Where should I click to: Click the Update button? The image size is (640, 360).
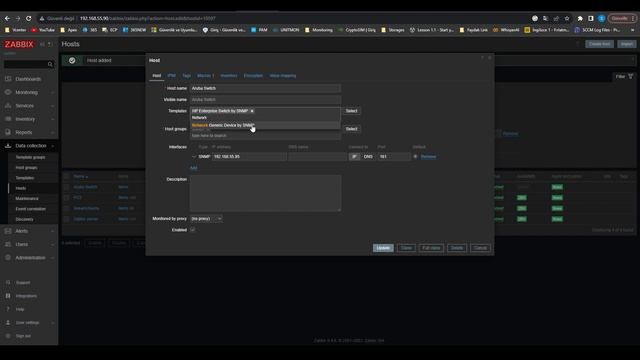click(383, 248)
